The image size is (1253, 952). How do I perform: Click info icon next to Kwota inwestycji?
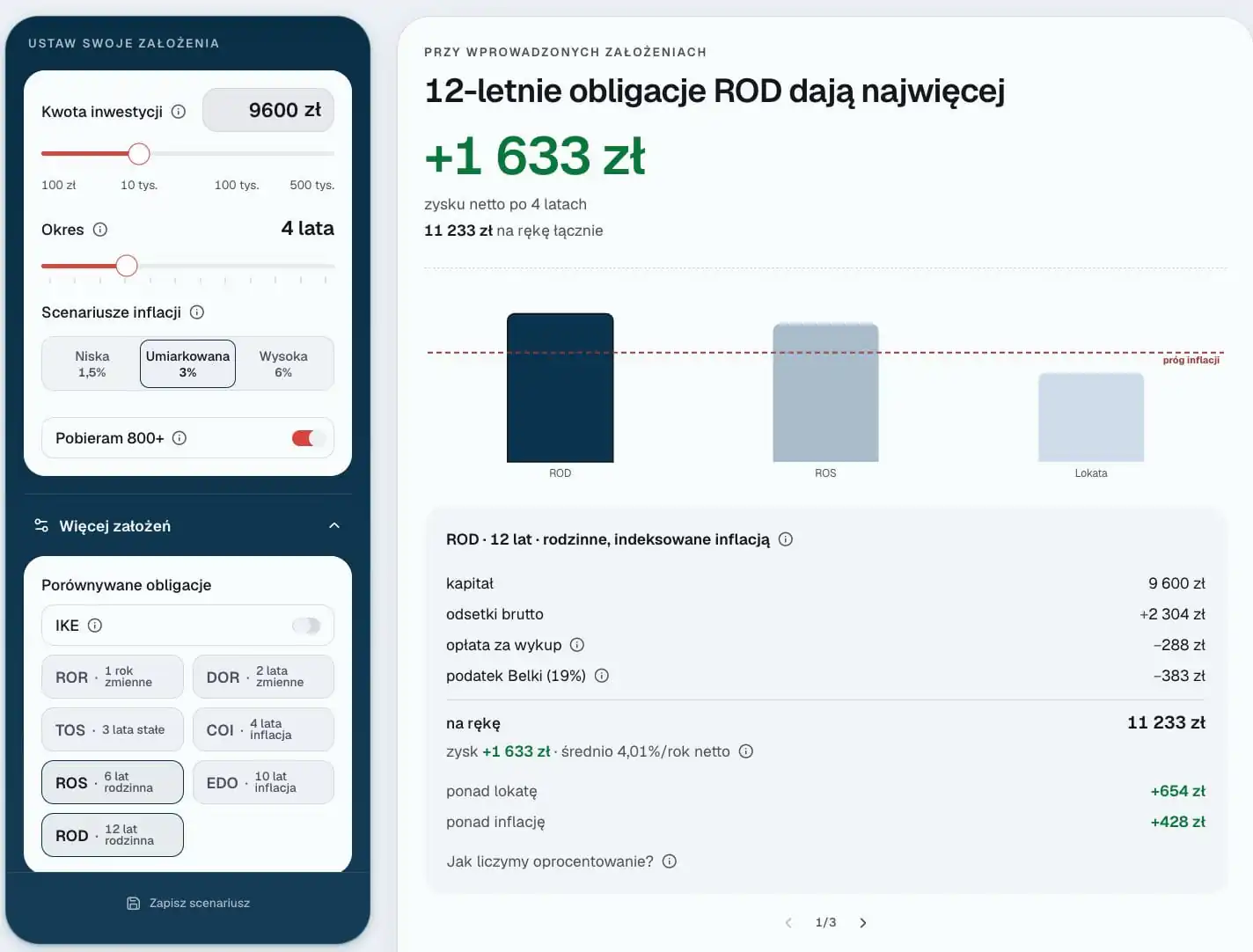pyautogui.click(x=179, y=112)
